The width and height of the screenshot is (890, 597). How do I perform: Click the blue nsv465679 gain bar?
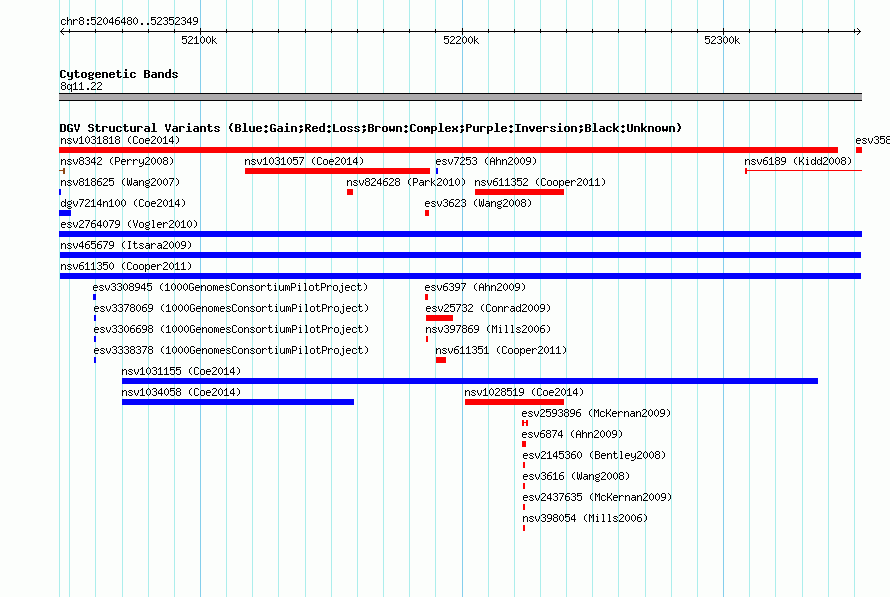(460, 255)
